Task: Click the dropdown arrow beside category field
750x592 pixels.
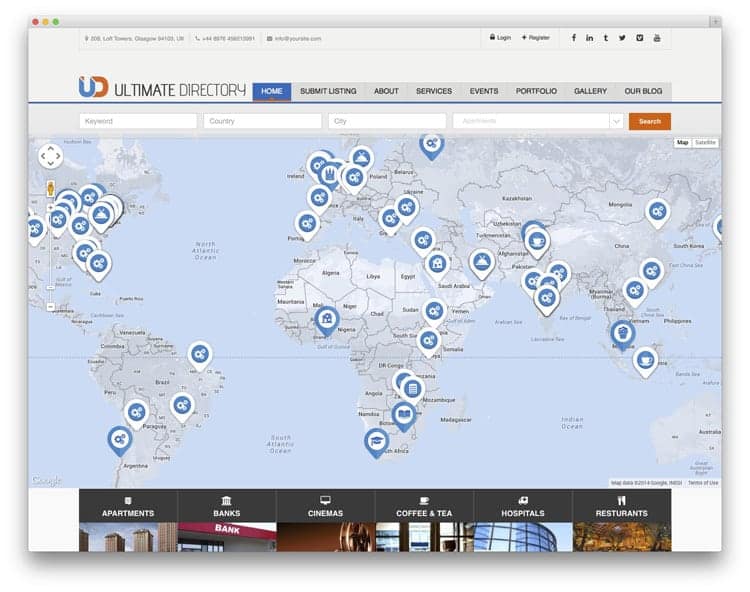Action: pos(616,121)
